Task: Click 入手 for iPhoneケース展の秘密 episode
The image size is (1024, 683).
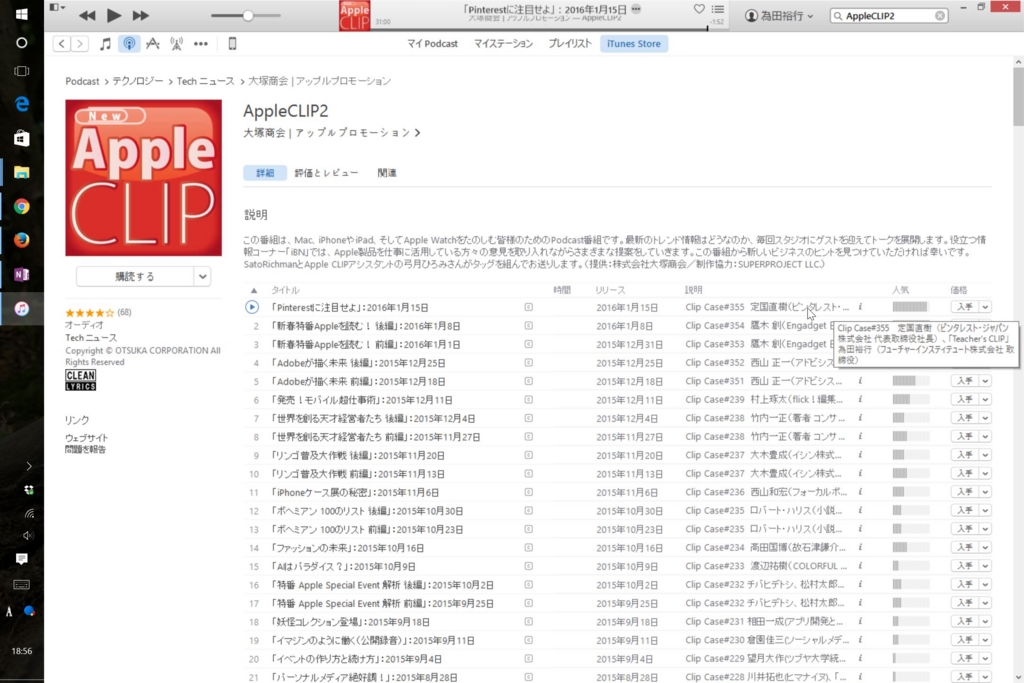Action: point(965,492)
